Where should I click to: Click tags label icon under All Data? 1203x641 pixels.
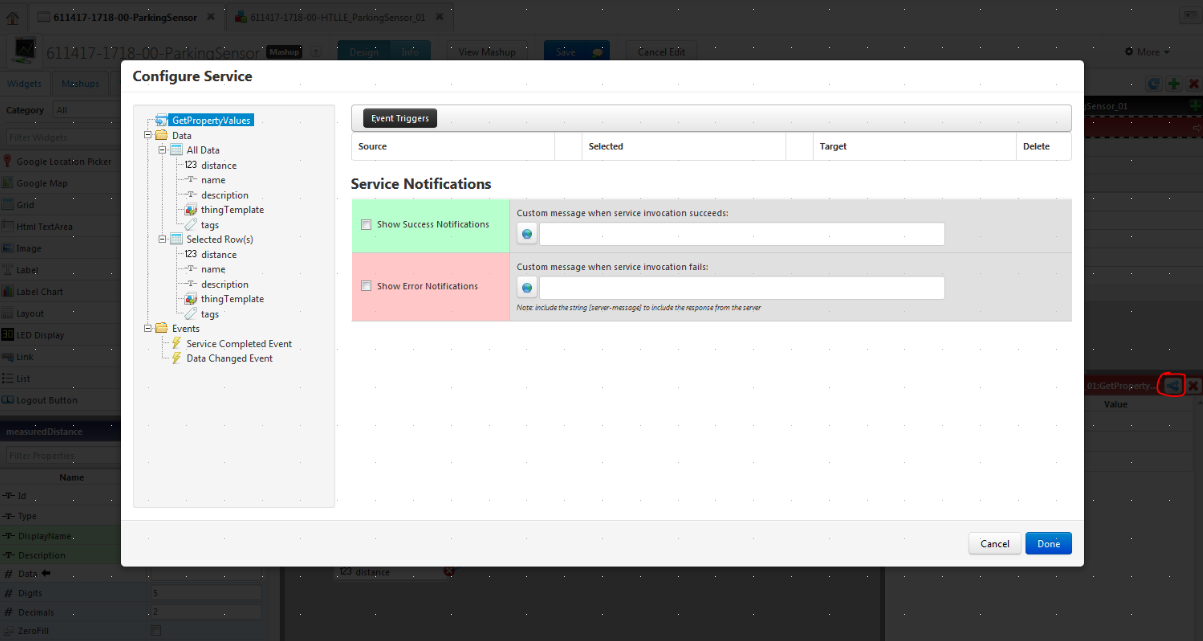[x=190, y=225]
